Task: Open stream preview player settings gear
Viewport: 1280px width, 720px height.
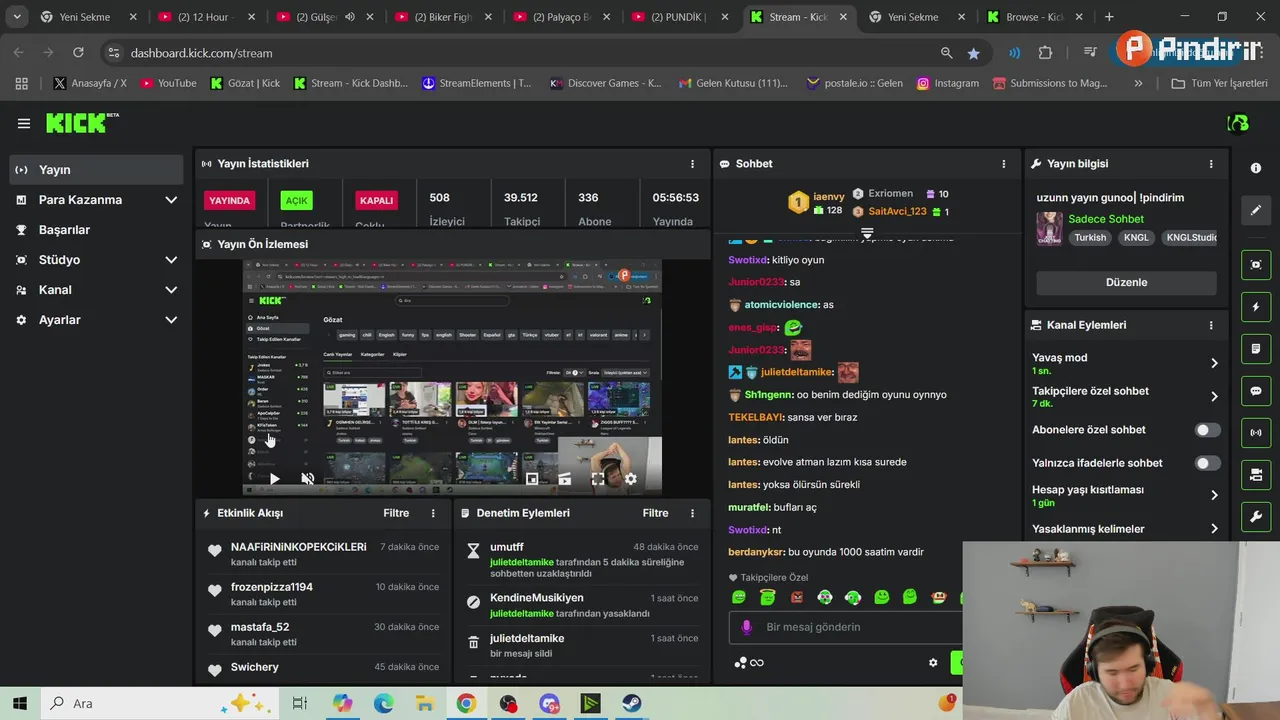Action: (x=631, y=479)
